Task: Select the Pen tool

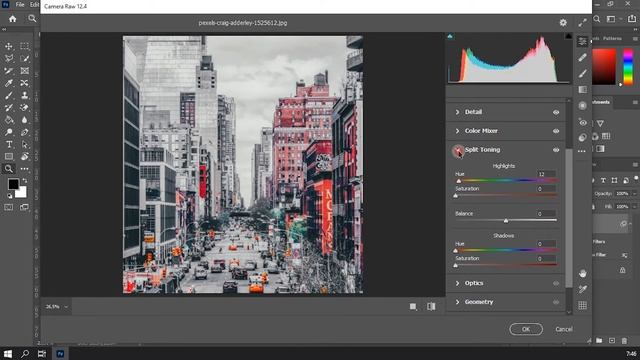Action: click(x=24, y=132)
